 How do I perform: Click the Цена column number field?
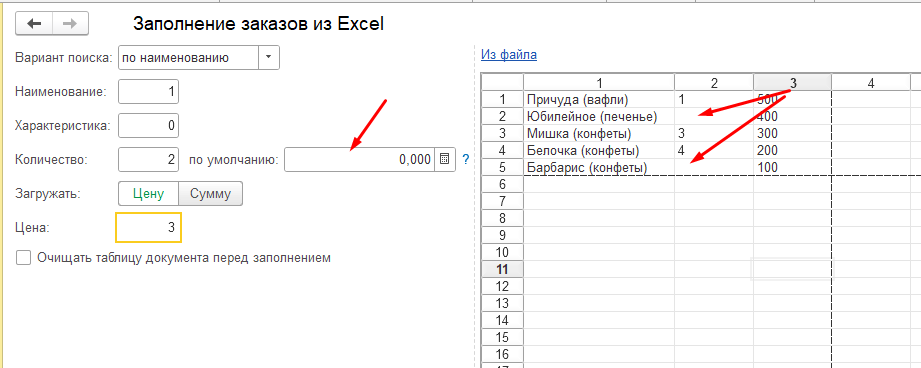(149, 227)
